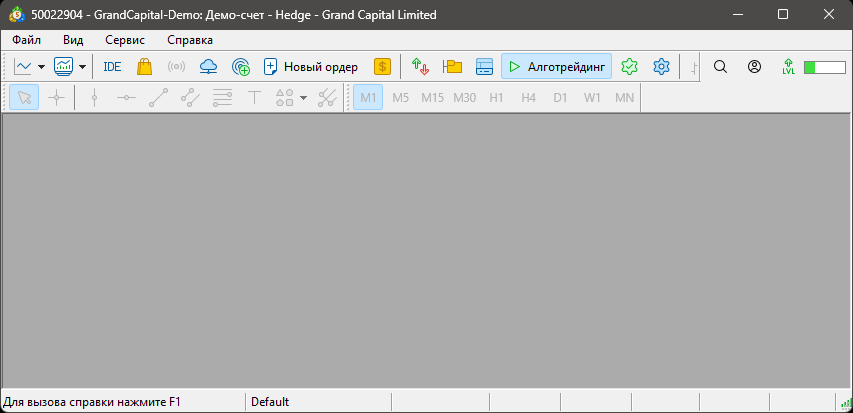Open new chart via the chart icon

point(23,67)
